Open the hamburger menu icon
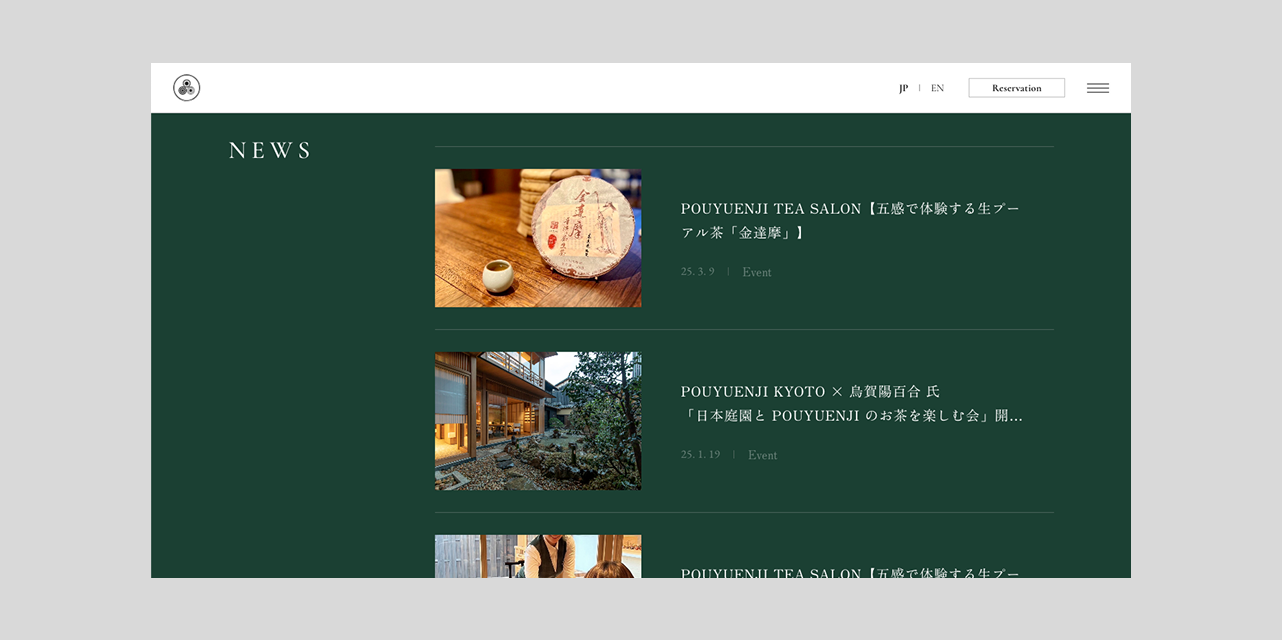 coord(1098,88)
